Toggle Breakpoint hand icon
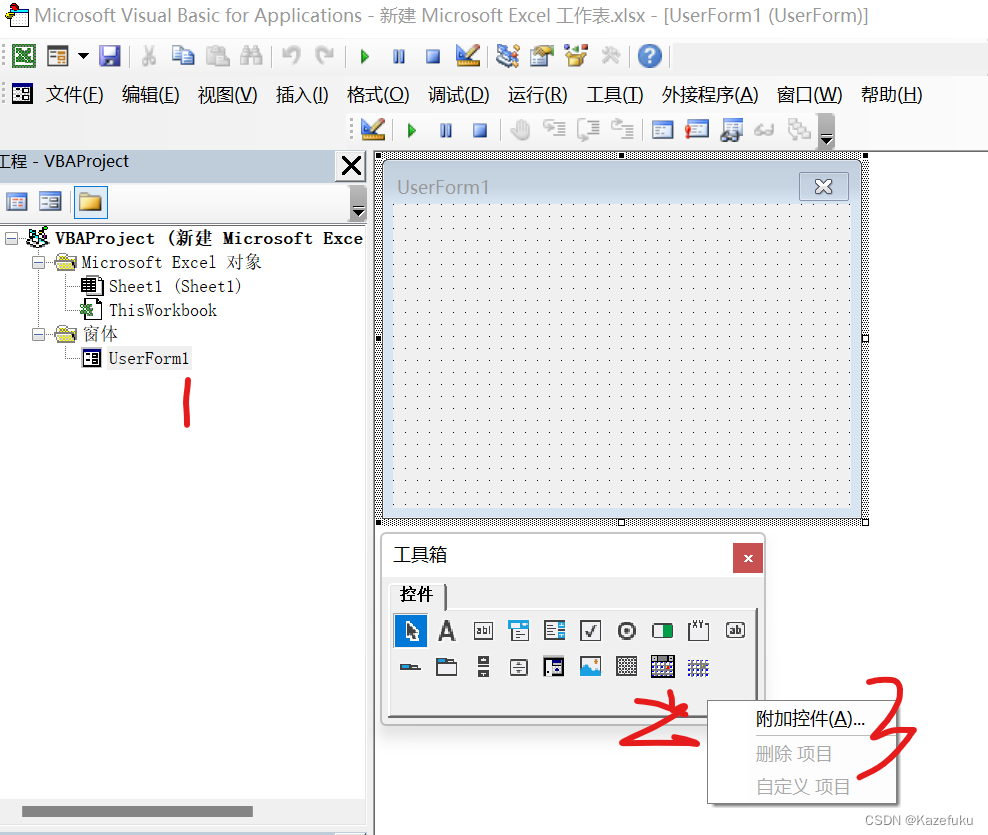This screenshot has height=835, width=988. [x=520, y=130]
